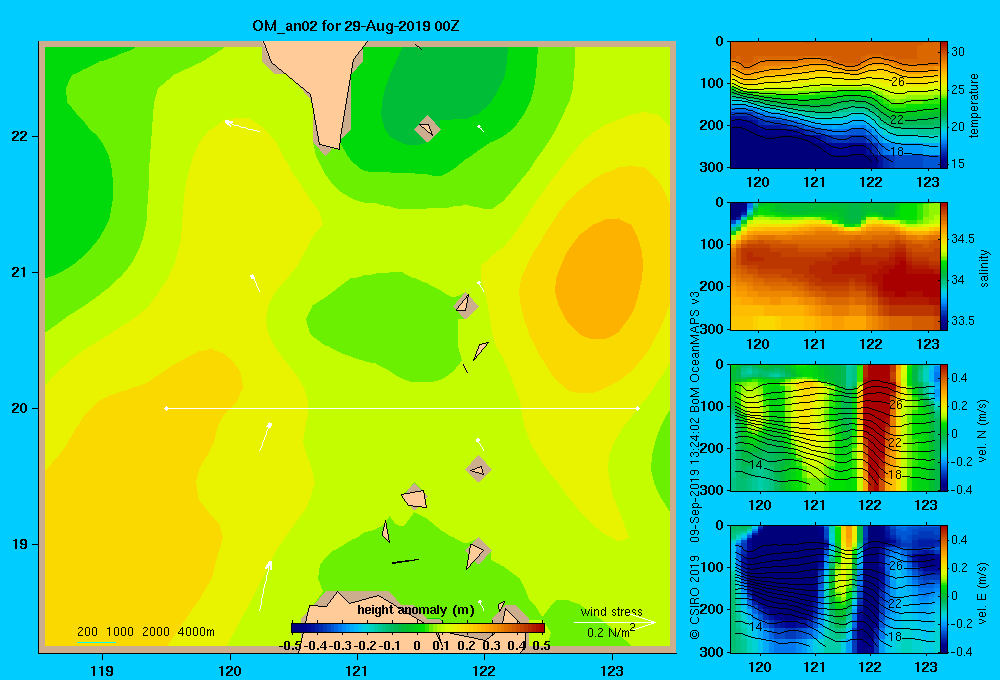
Task: Click the '© CSIRO 2019' copyright text
Action: pyautogui.click(x=695, y=597)
